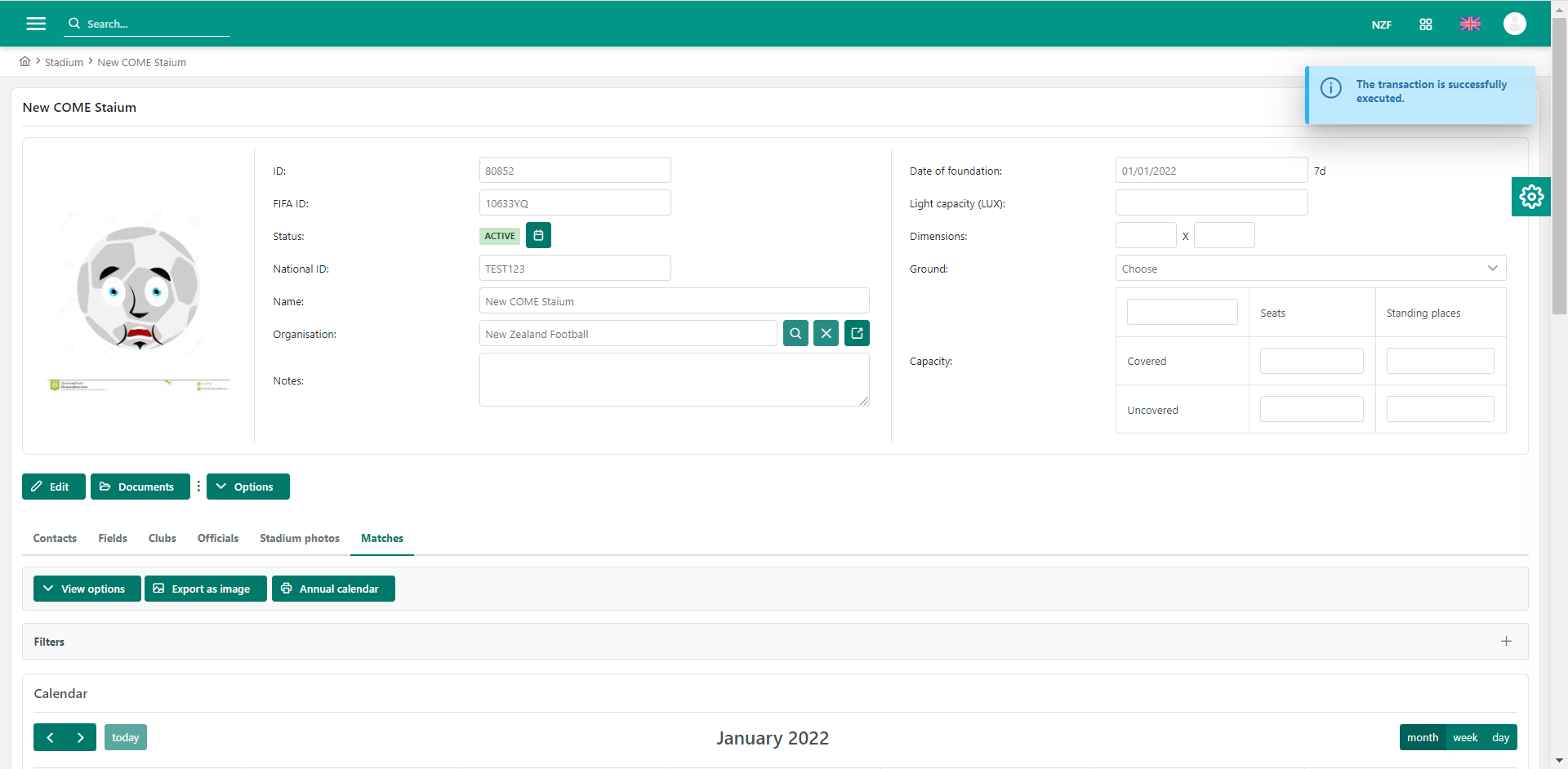Click the status calendar icon next to ACTIVE
The width and height of the screenshot is (1568, 769).
[538, 236]
